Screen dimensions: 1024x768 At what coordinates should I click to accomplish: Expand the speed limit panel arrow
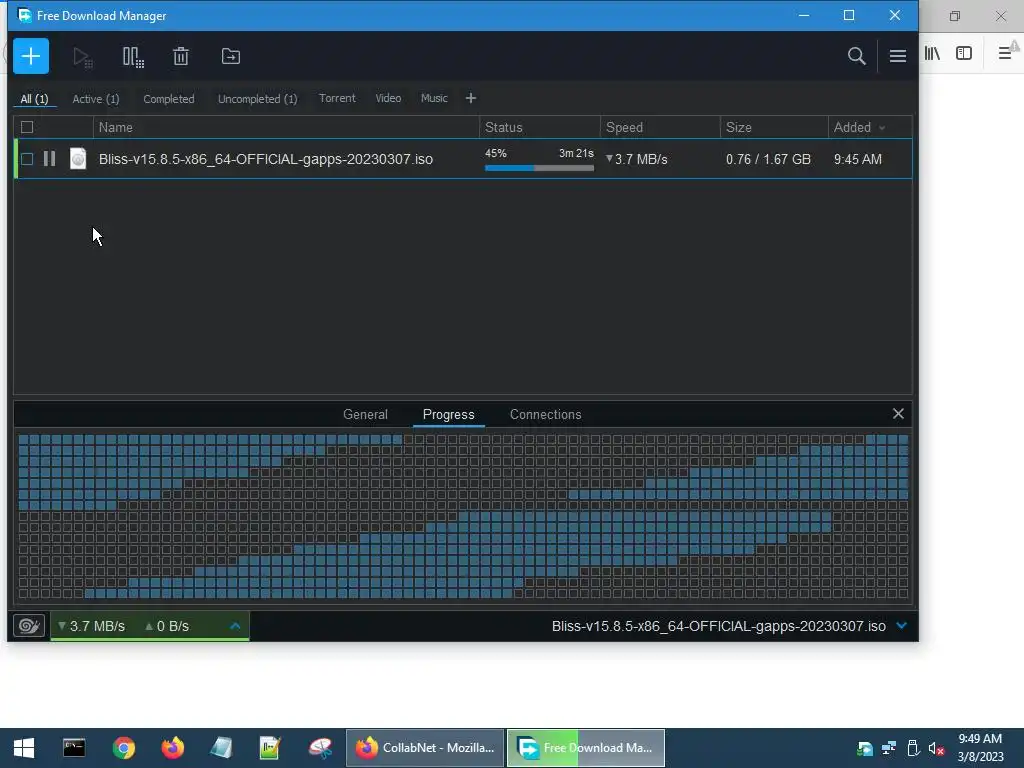coord(235,626)
